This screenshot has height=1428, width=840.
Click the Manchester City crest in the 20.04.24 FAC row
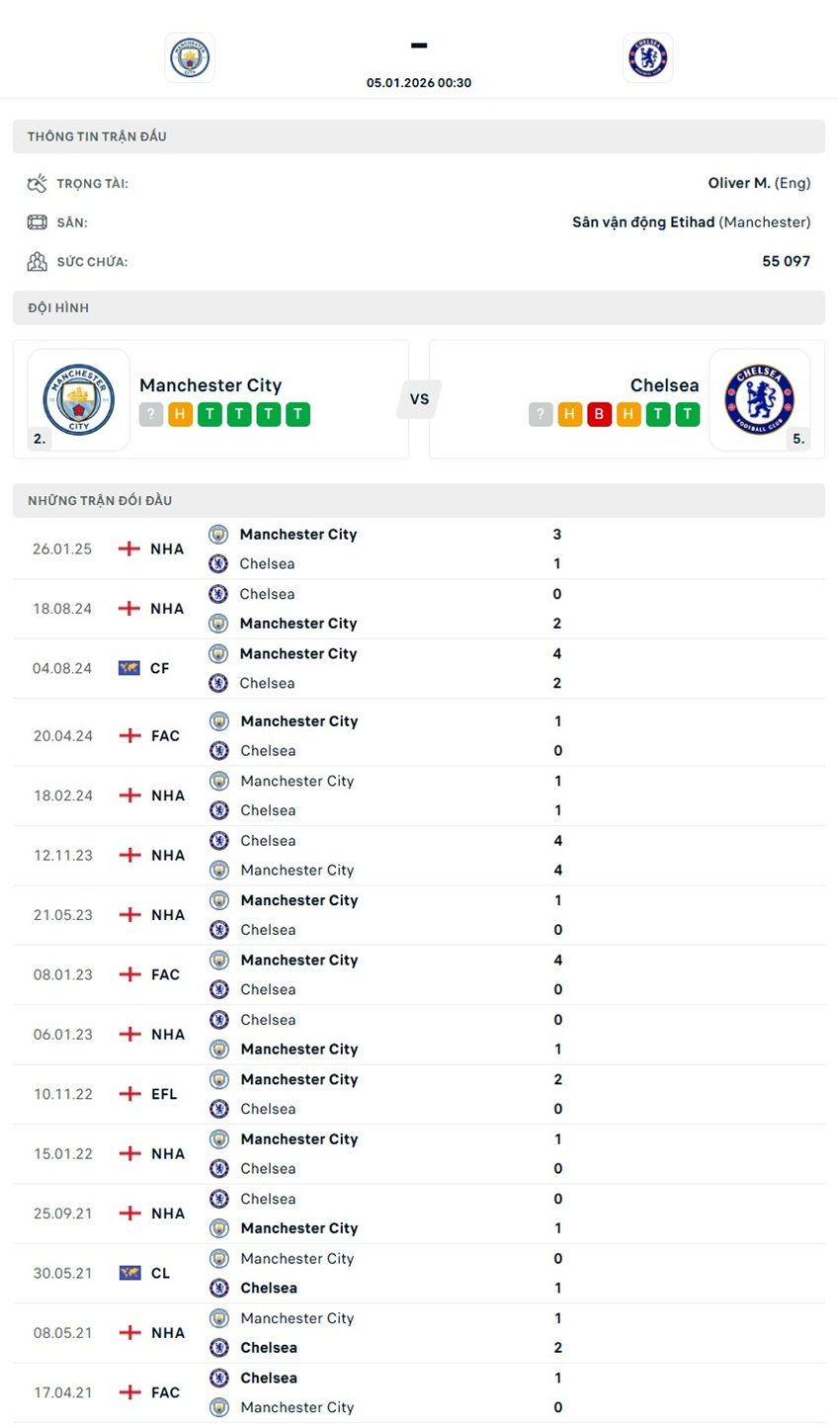coord(217,720)
